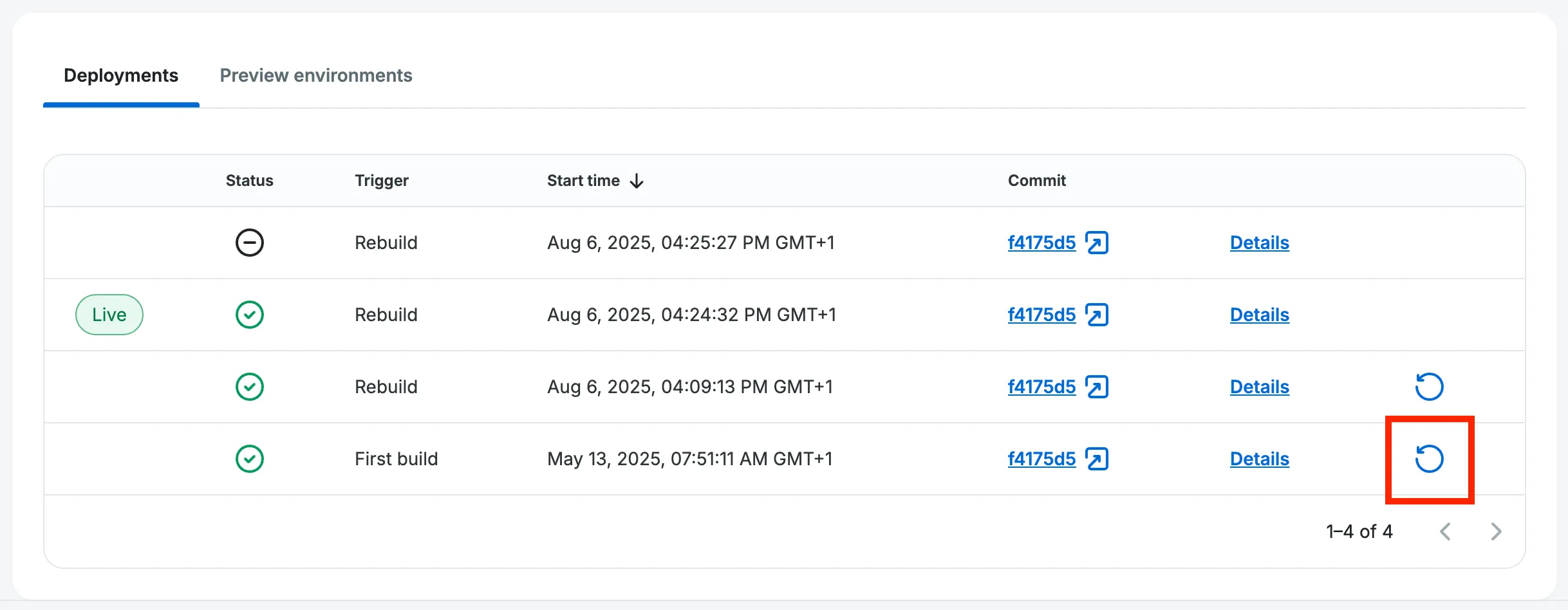Go to previous page of deployments

coord(1446,531)
